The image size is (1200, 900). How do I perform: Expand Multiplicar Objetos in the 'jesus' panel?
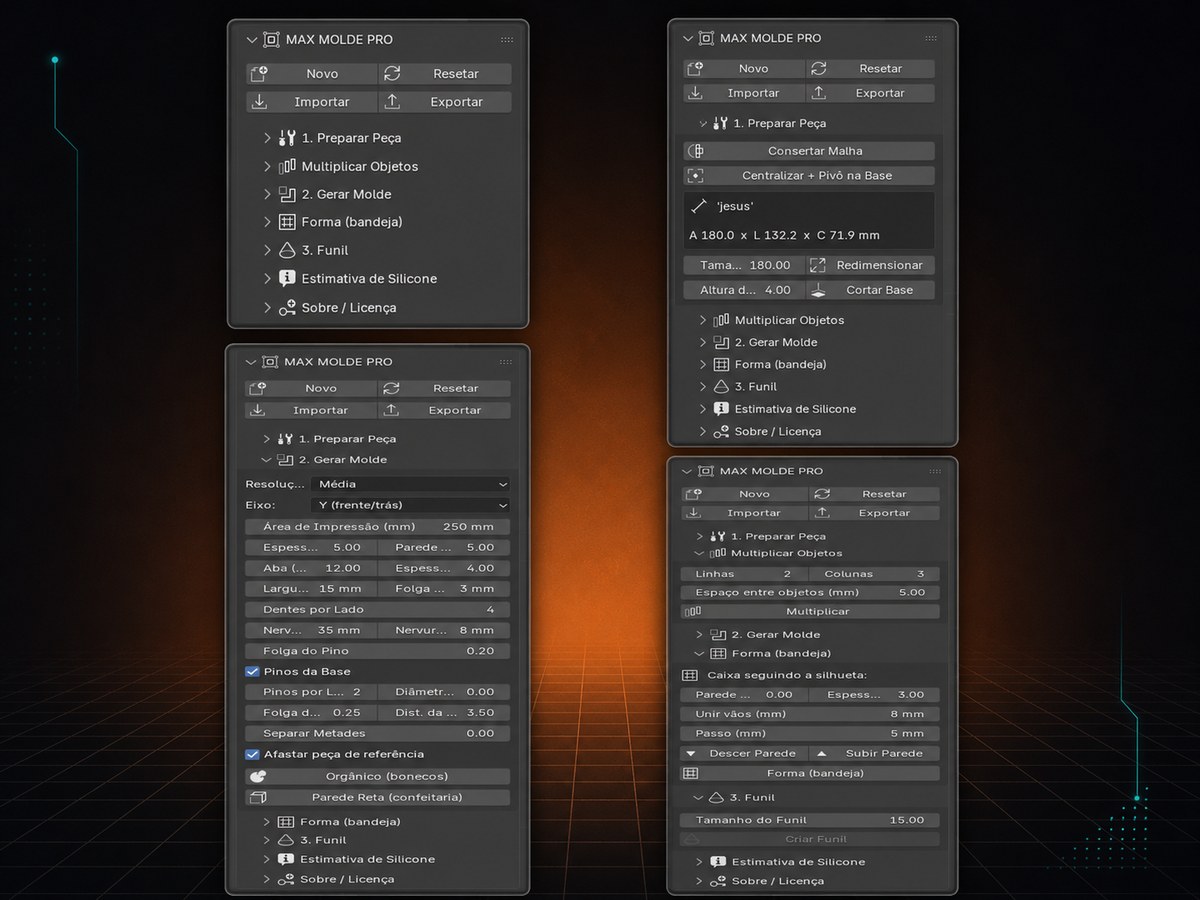point(703,320)
